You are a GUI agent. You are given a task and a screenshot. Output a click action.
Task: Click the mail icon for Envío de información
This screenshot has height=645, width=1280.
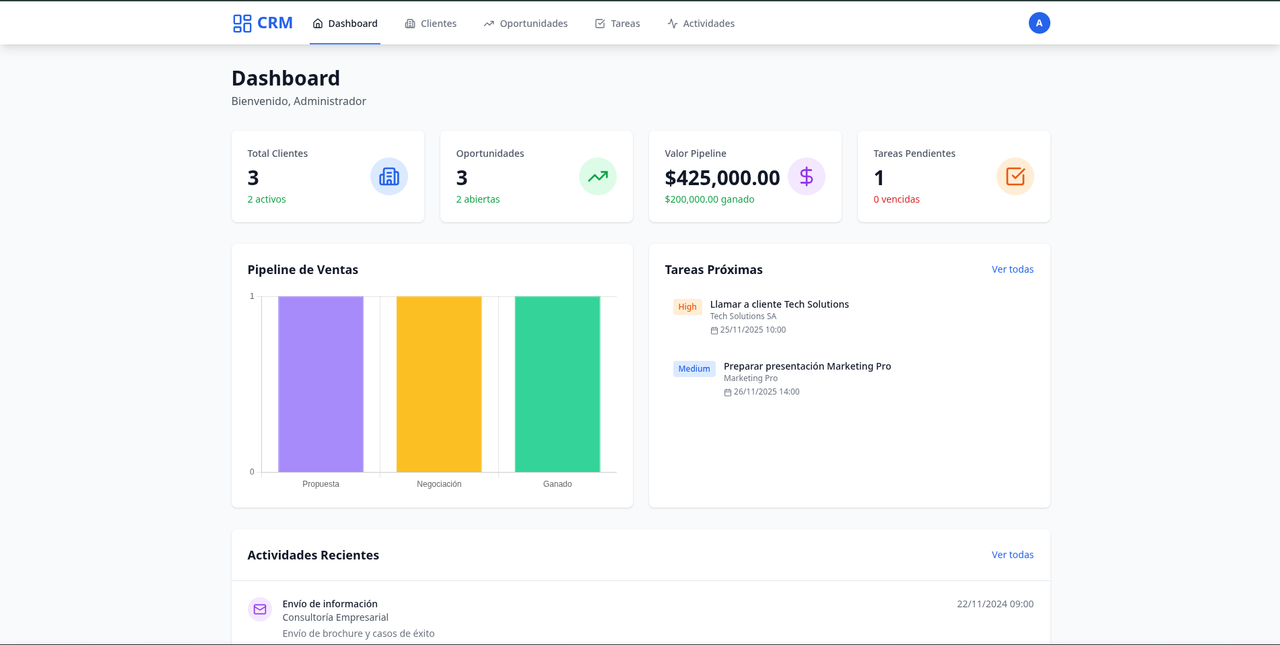pyautogui.click(x=260, y=609)
